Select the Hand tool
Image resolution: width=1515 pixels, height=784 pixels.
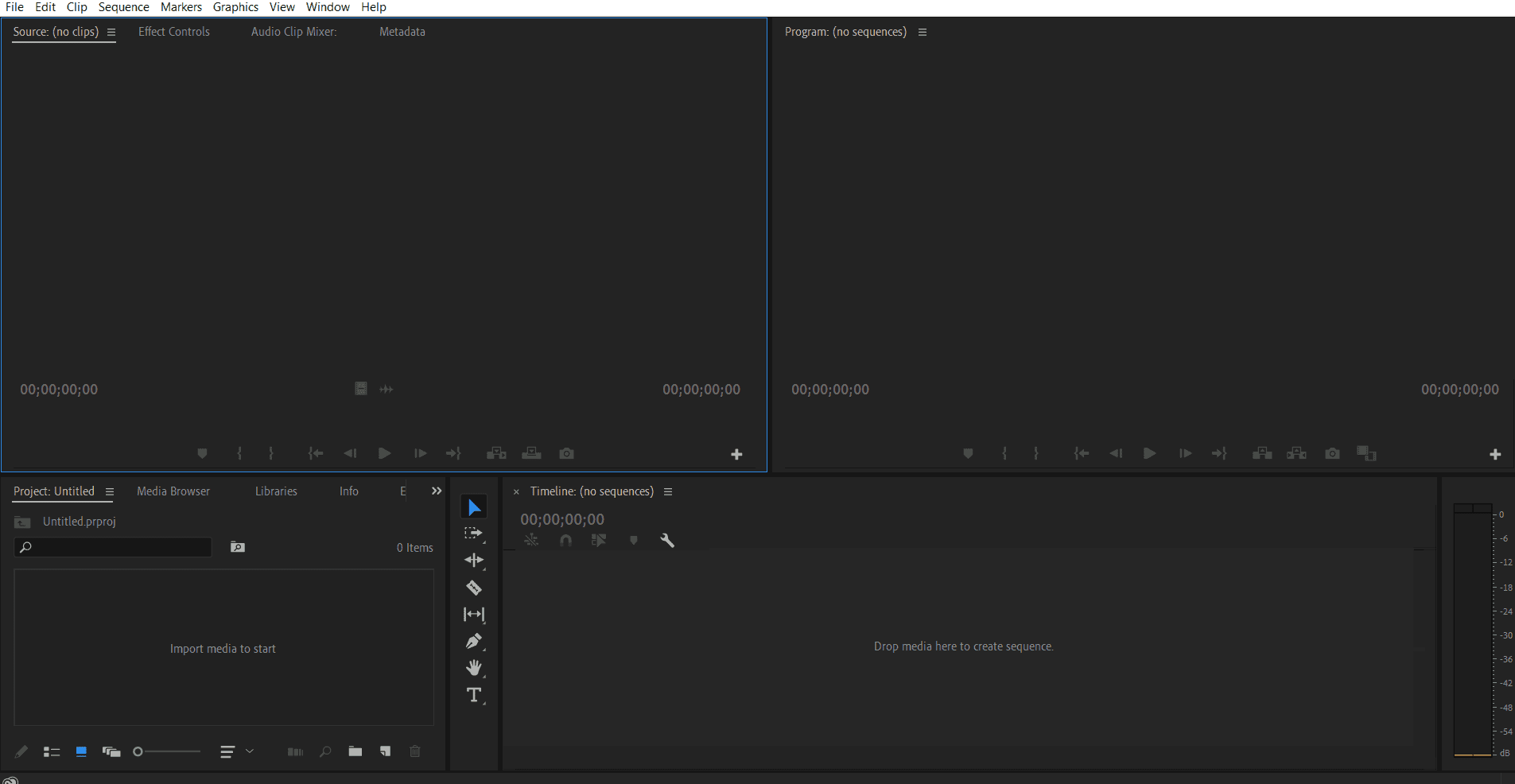point(474,668)
